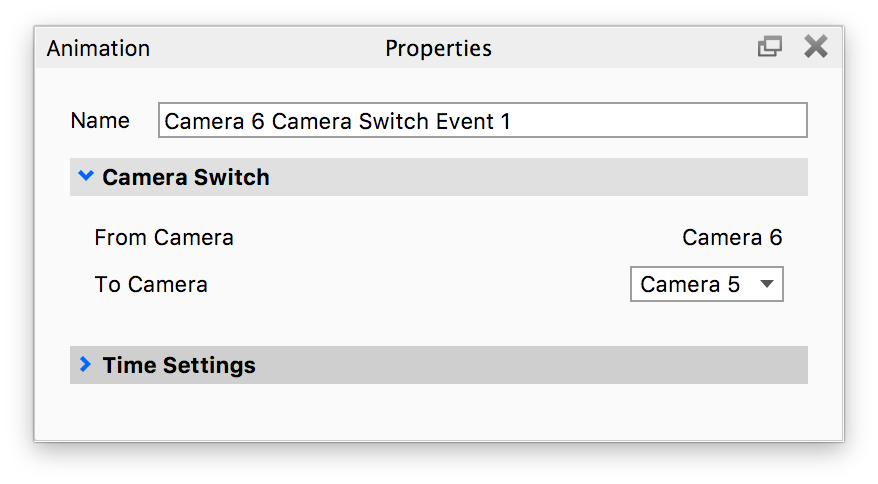The width and height of the screenshot is (878, 484).
Task: Click the Camera 5 text in the combo box
Action: (x=690, y=284)
